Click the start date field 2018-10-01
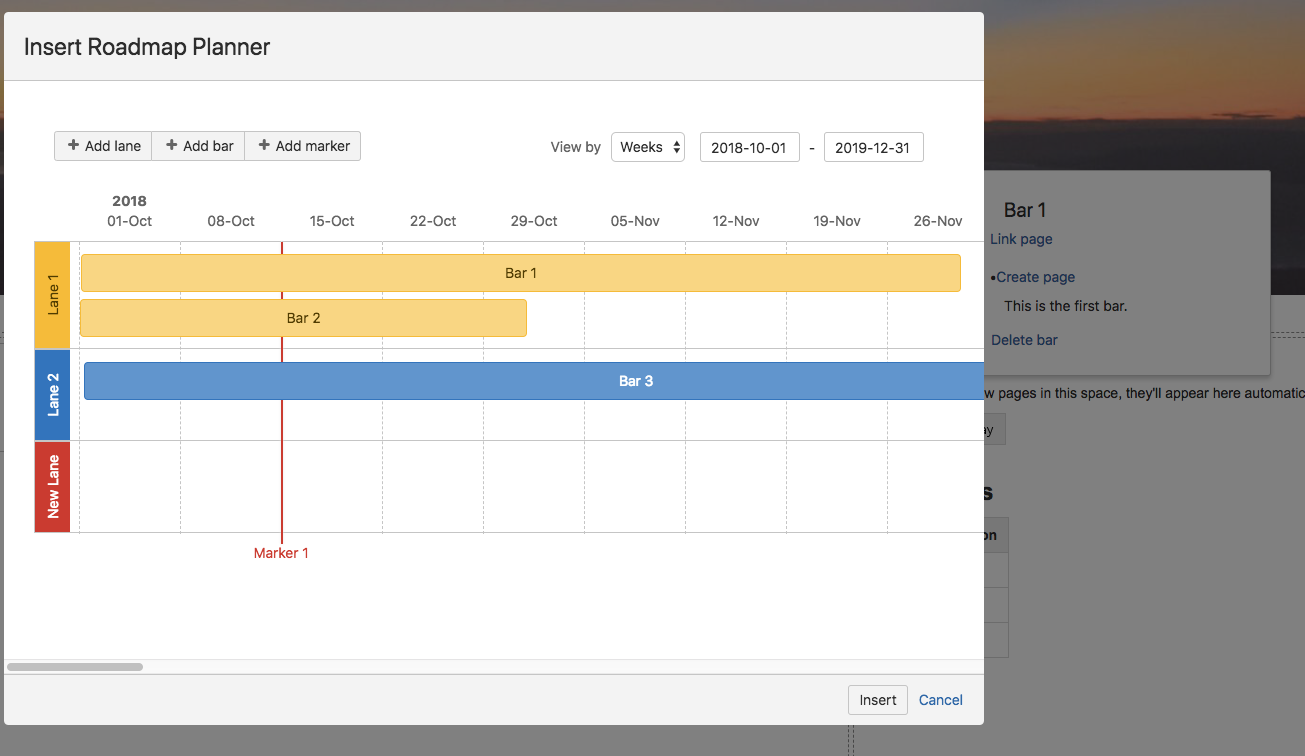Screen dimensions: 1305x756 click(x=750, y=147)
